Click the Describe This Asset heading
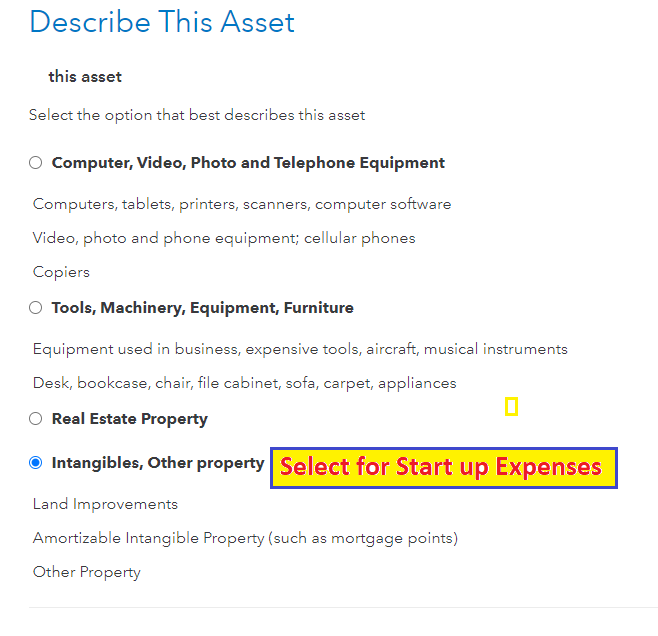 point(162,22)
